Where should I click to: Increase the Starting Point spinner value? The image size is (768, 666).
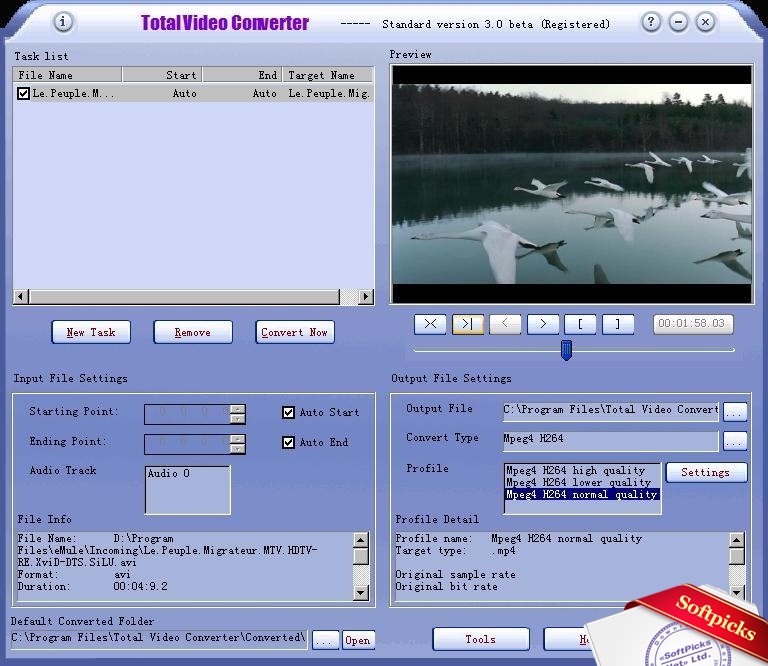pyautogui.click(x=238, y=409)
